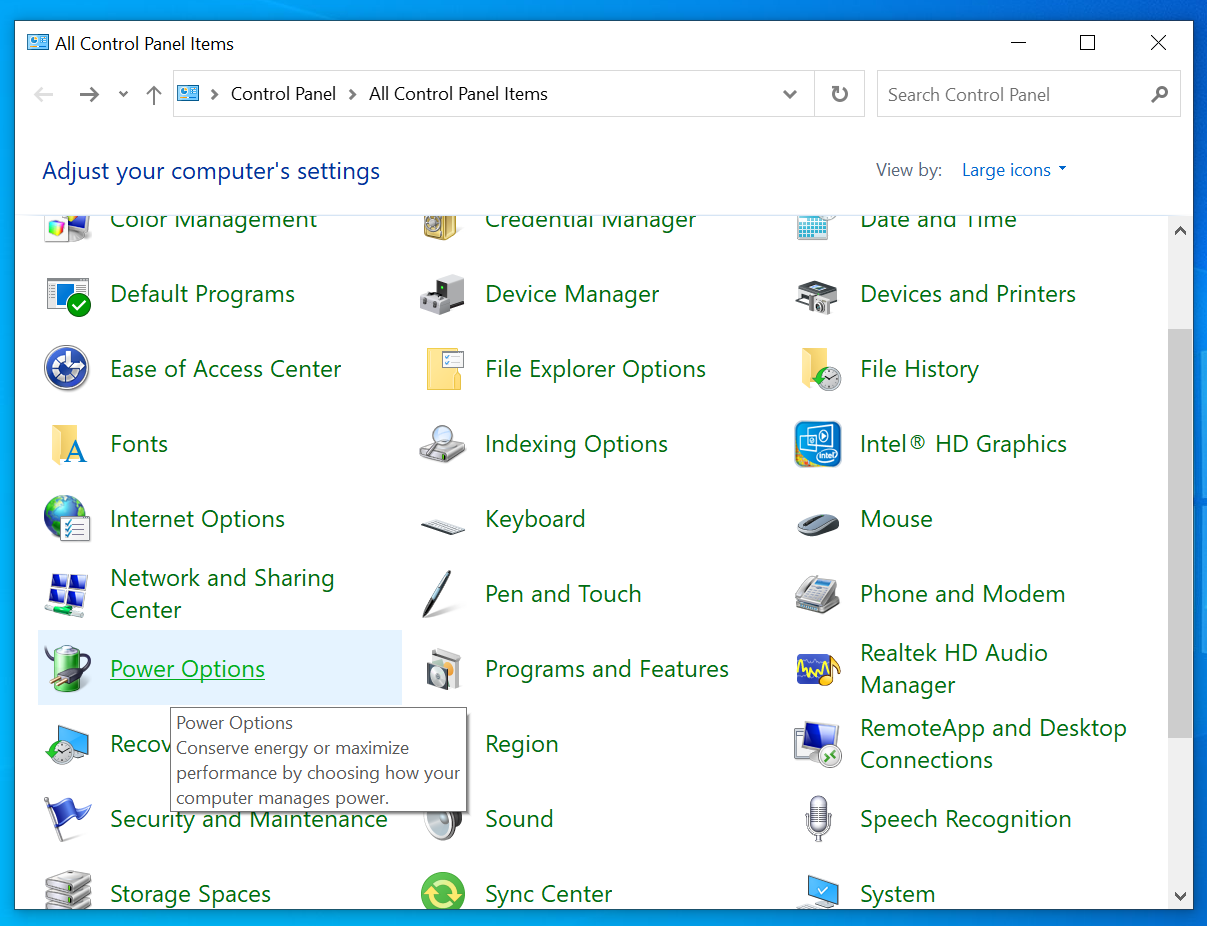
Task: Open the Programs and Features link
Action: pyautogui.click(x=606, y=669)
